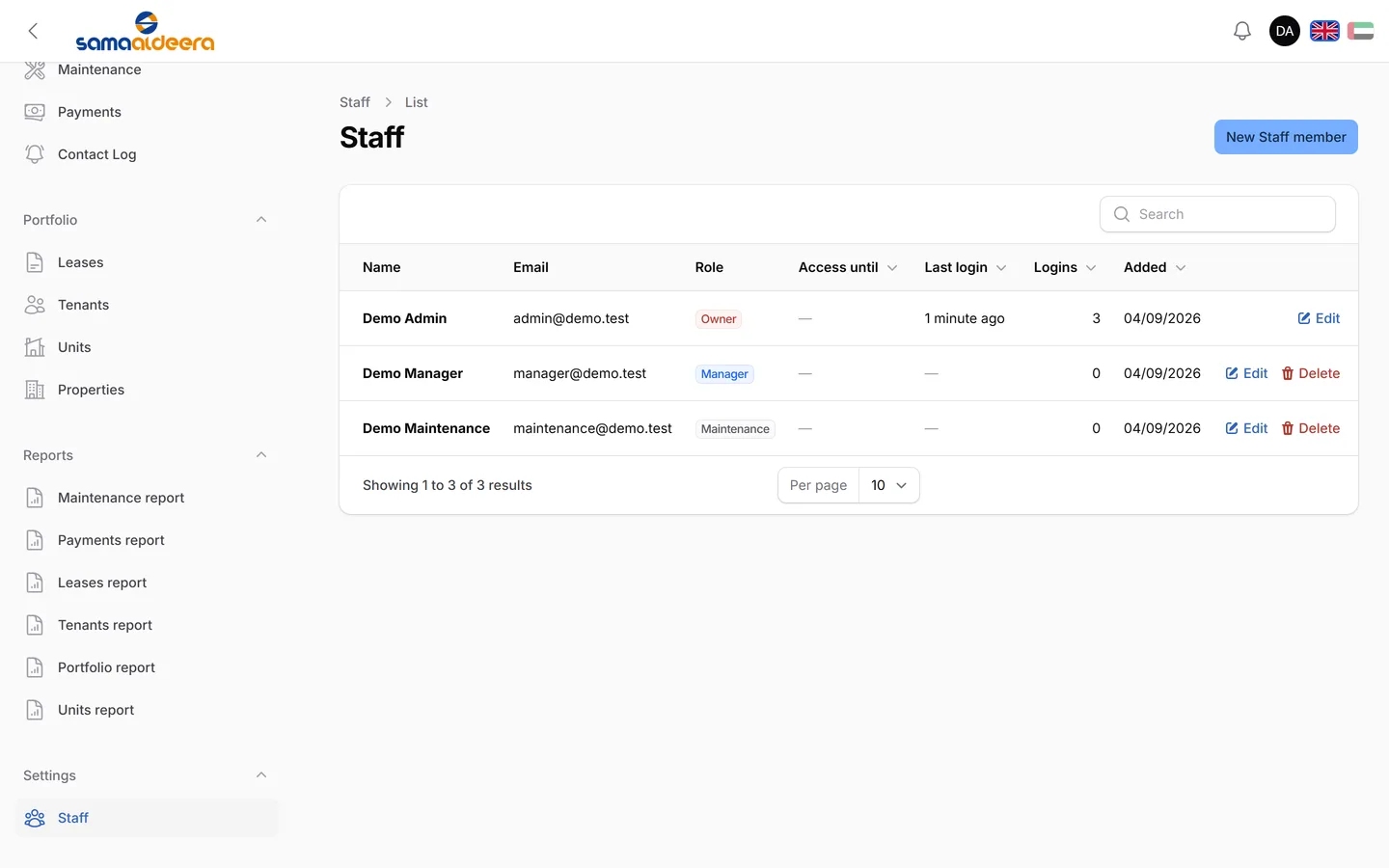Edit the Demo Admin row
The width and height of the screenshot is (1389, 868).
(x=1319, y=318)
